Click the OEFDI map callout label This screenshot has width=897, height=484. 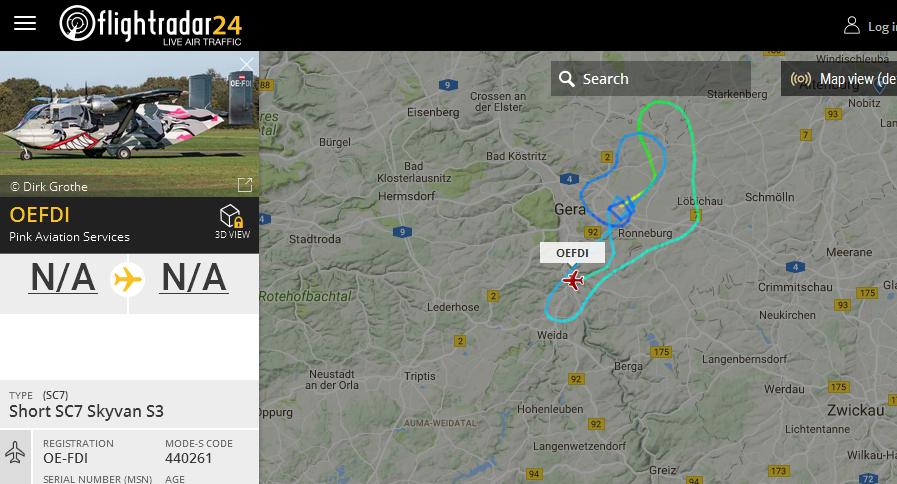(x=572, y=253)
